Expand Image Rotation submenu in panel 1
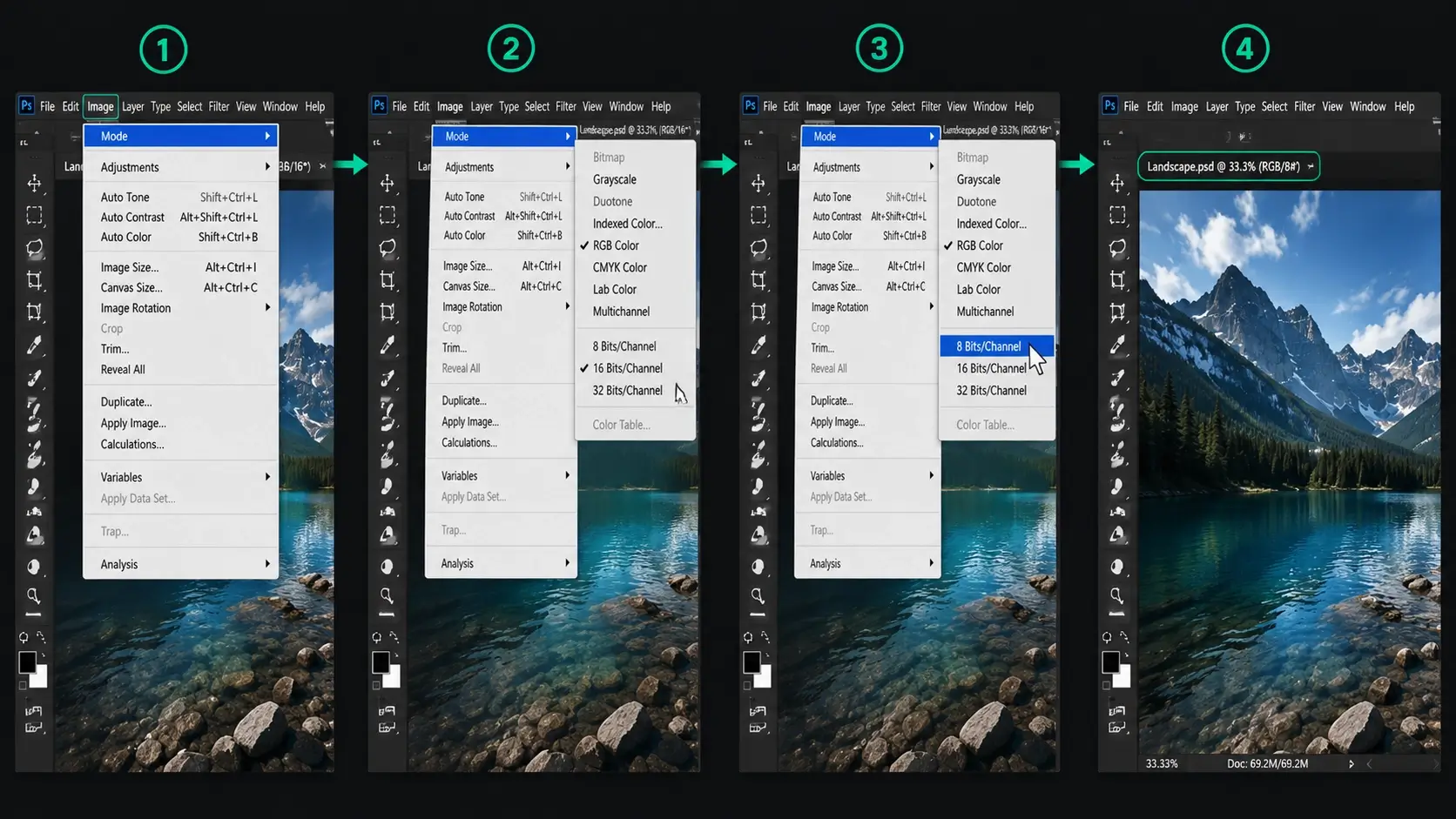Screen dimensions: 1456x819 point(180,308)
